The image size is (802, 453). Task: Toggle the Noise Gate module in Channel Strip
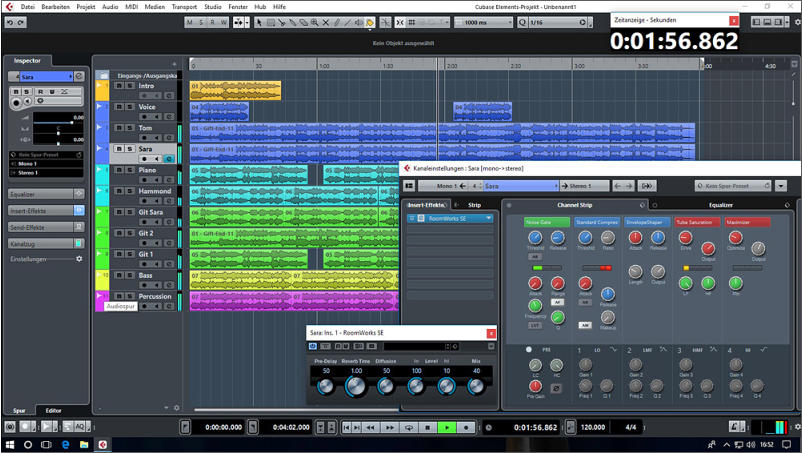pyautogui.click(x=546, y=222)
